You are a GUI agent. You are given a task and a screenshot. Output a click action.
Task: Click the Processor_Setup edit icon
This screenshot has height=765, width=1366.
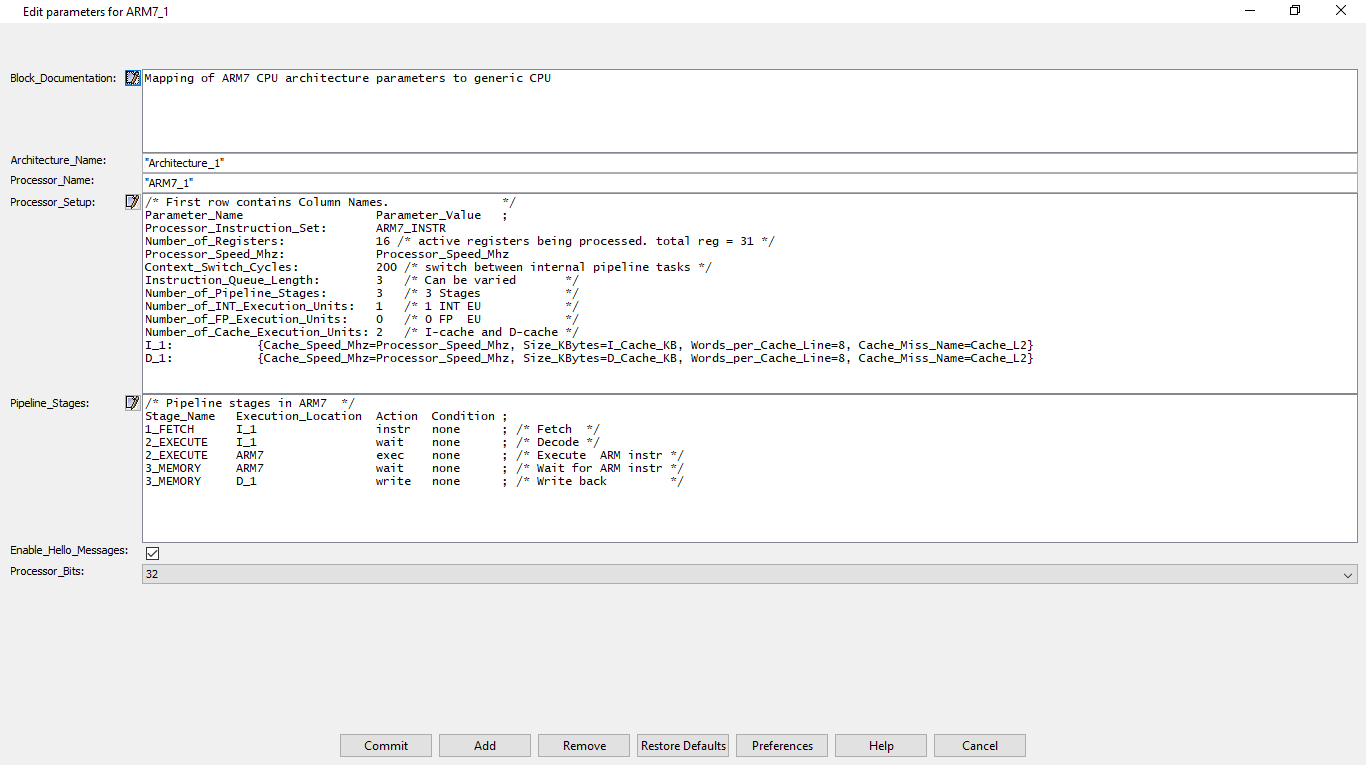pos(133,202)
